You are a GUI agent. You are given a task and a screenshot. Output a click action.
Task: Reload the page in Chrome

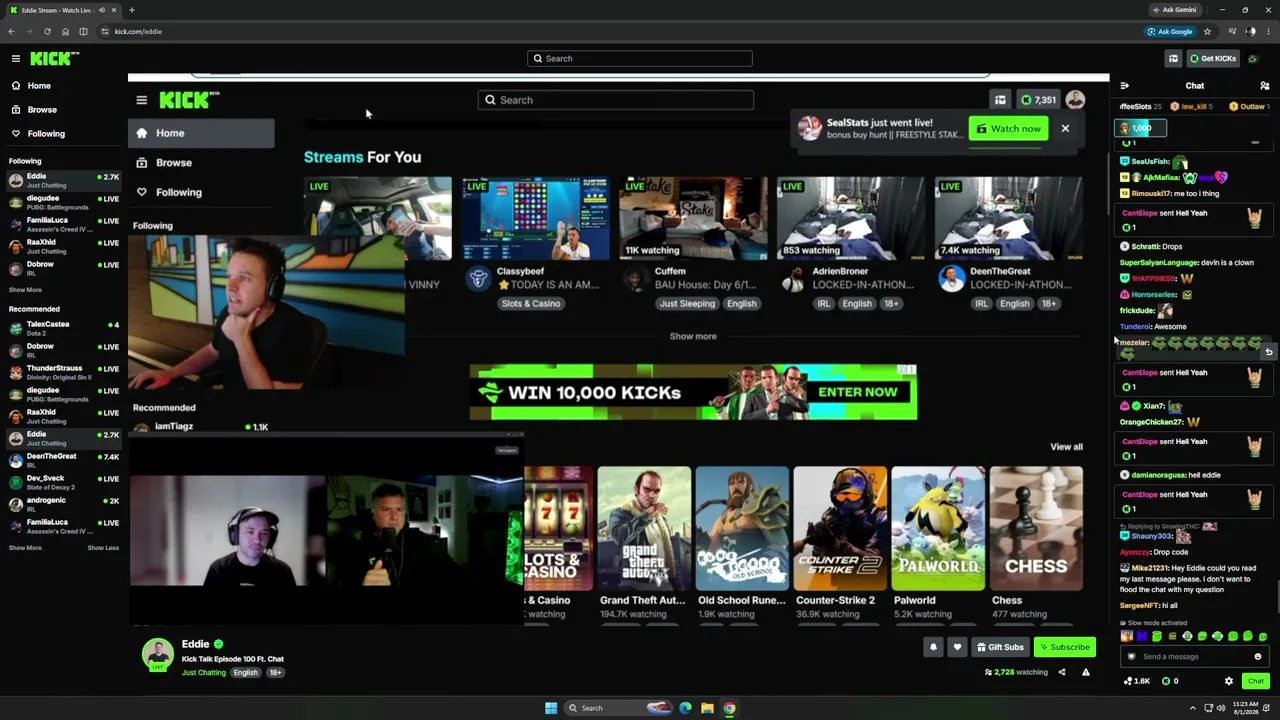pyautogui.click(x=47, y=32)
